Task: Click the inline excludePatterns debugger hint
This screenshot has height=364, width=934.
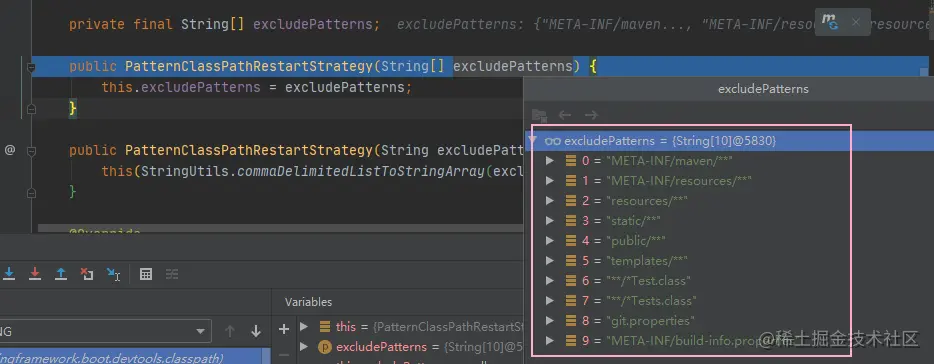Action: [664, 24]
